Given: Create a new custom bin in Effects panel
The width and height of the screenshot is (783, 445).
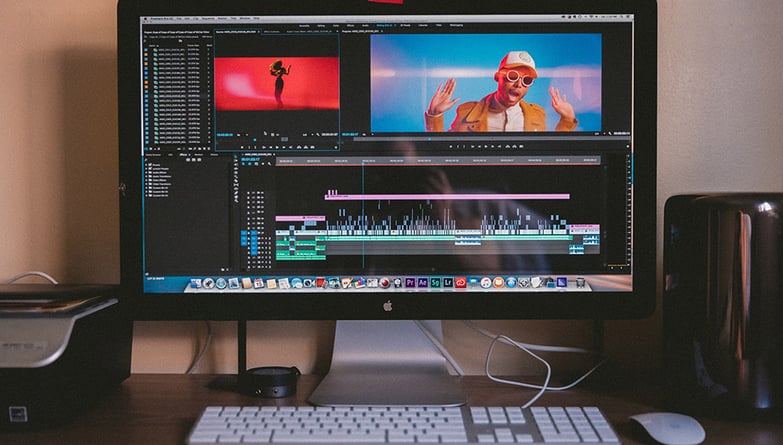Looking at the screenshot, I should [223, 270].
